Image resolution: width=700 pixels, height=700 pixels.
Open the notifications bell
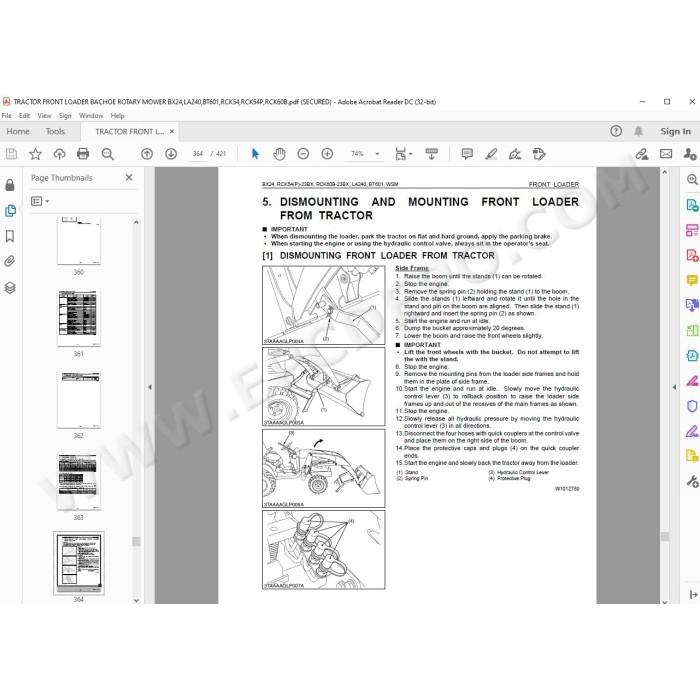(638, 131)
